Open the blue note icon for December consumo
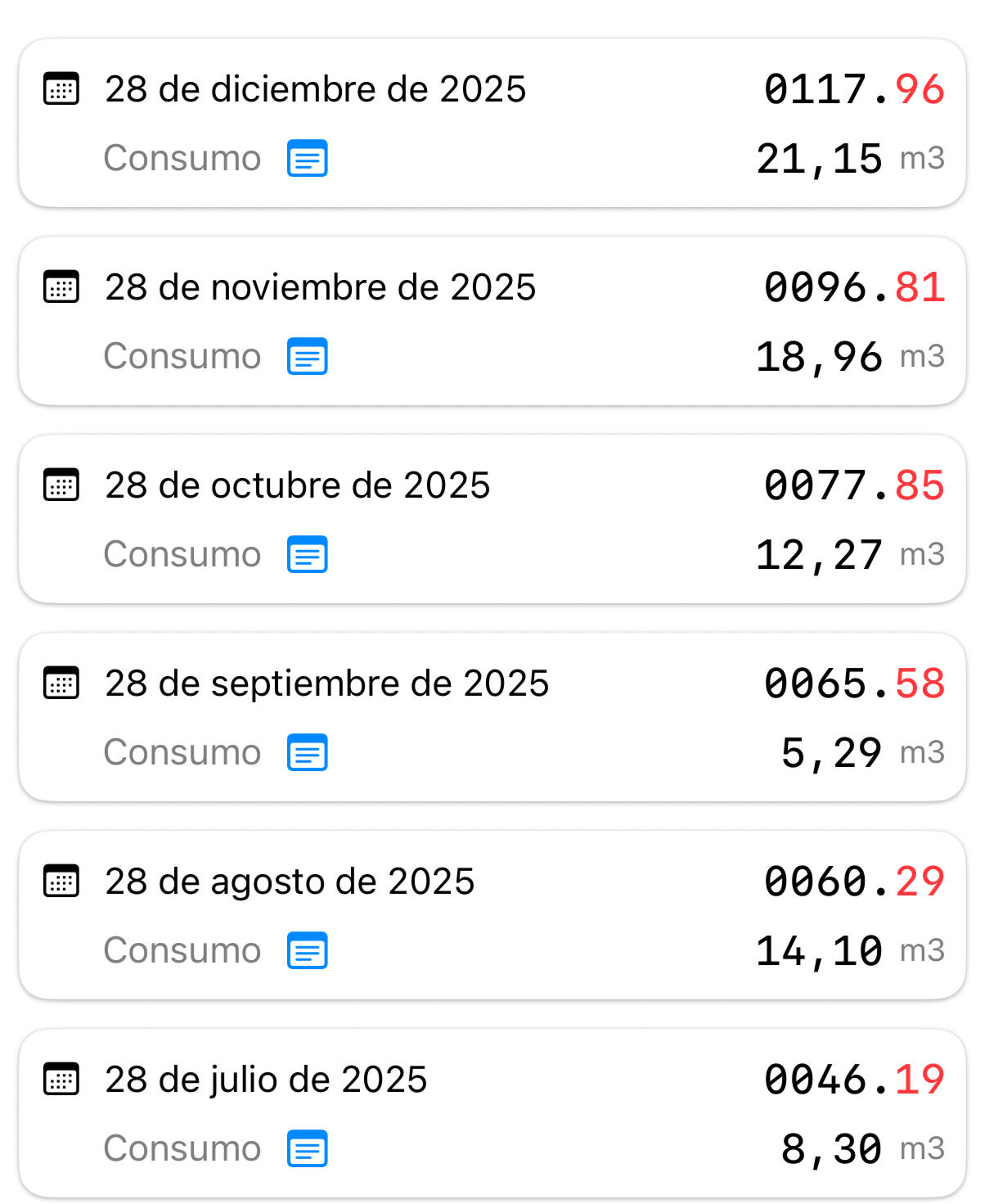 coord(307,159)
